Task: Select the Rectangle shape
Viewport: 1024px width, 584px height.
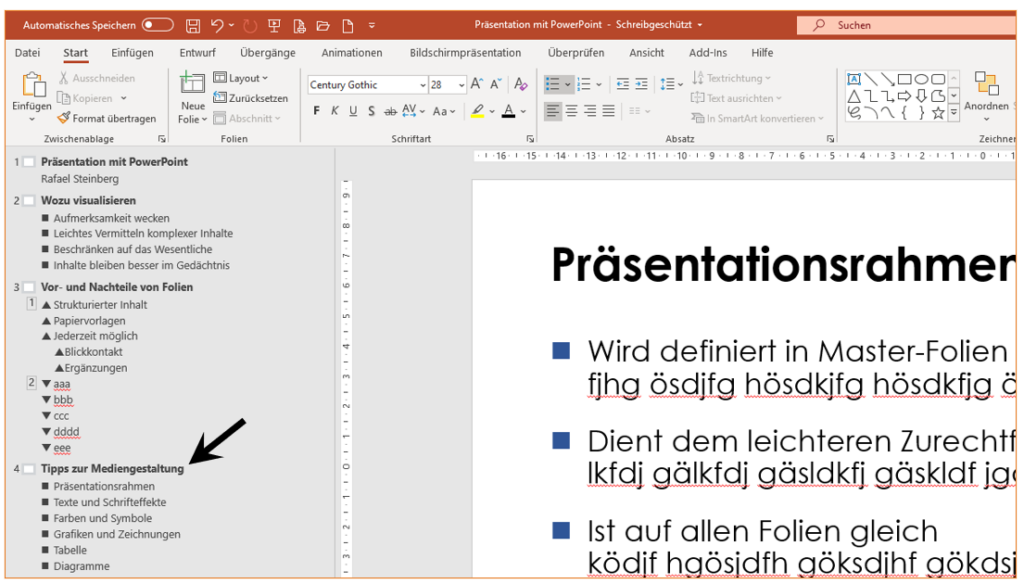Action: 904,79
